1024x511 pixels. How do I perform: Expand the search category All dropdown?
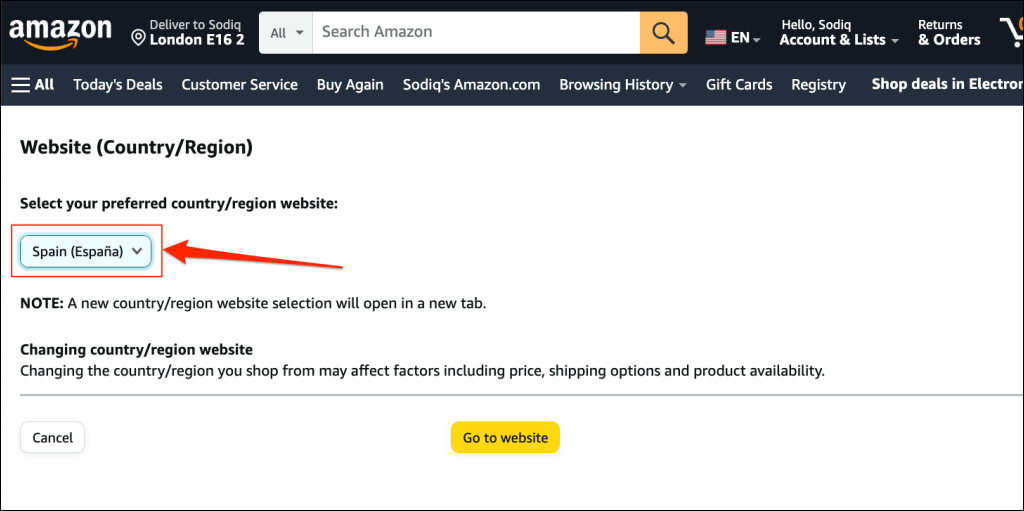pos(285,33)
